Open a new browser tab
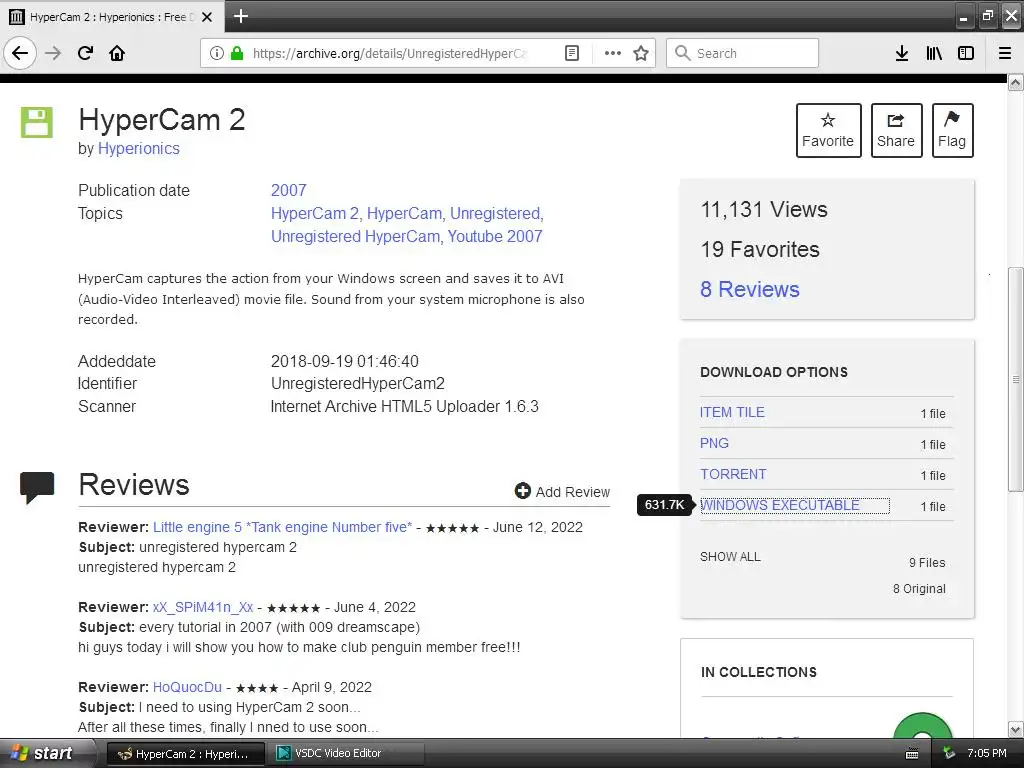Viewport: 1024px width, 768px height. tap(240, 16)
